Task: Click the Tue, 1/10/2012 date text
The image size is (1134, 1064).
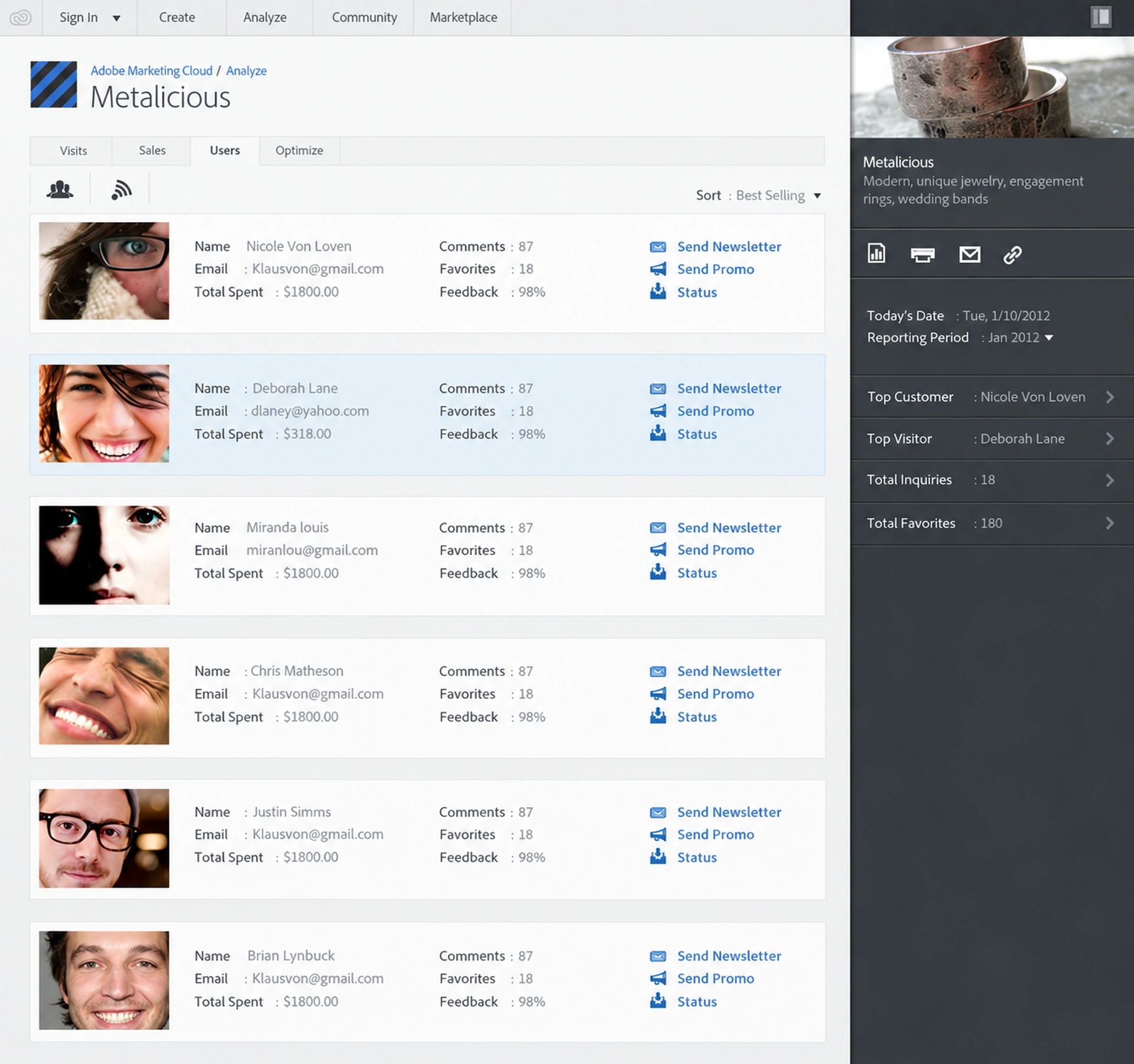Action: click(1006, 316)
